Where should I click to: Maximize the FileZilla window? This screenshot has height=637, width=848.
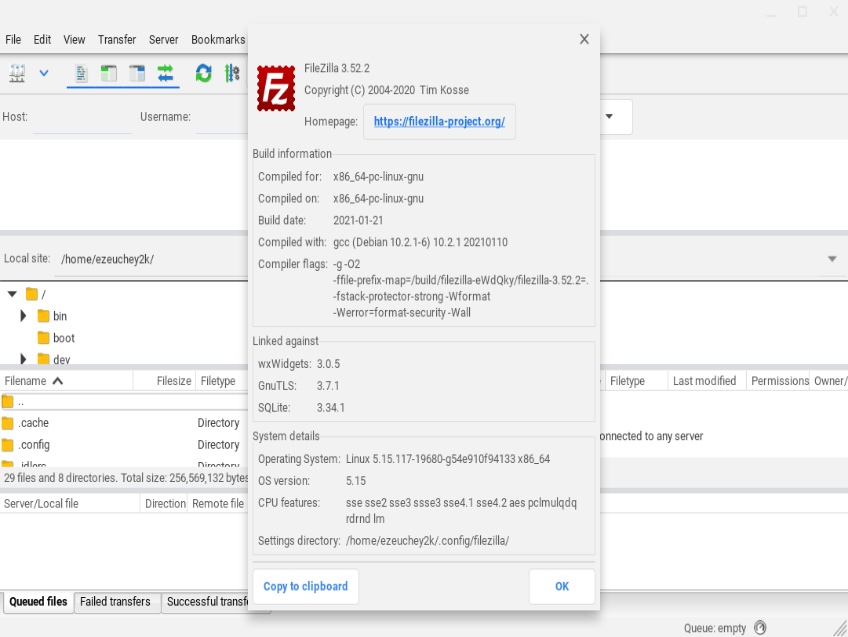click(x=803, y=11)
